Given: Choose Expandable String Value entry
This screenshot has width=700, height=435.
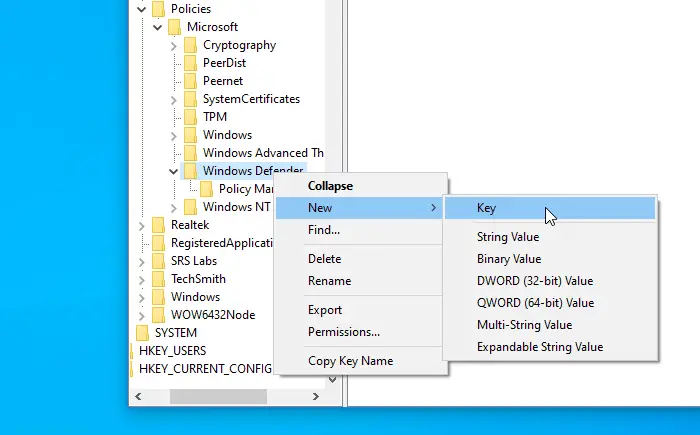Looking at the screenshot, I should pyautogui.click(x=540, y=347).
